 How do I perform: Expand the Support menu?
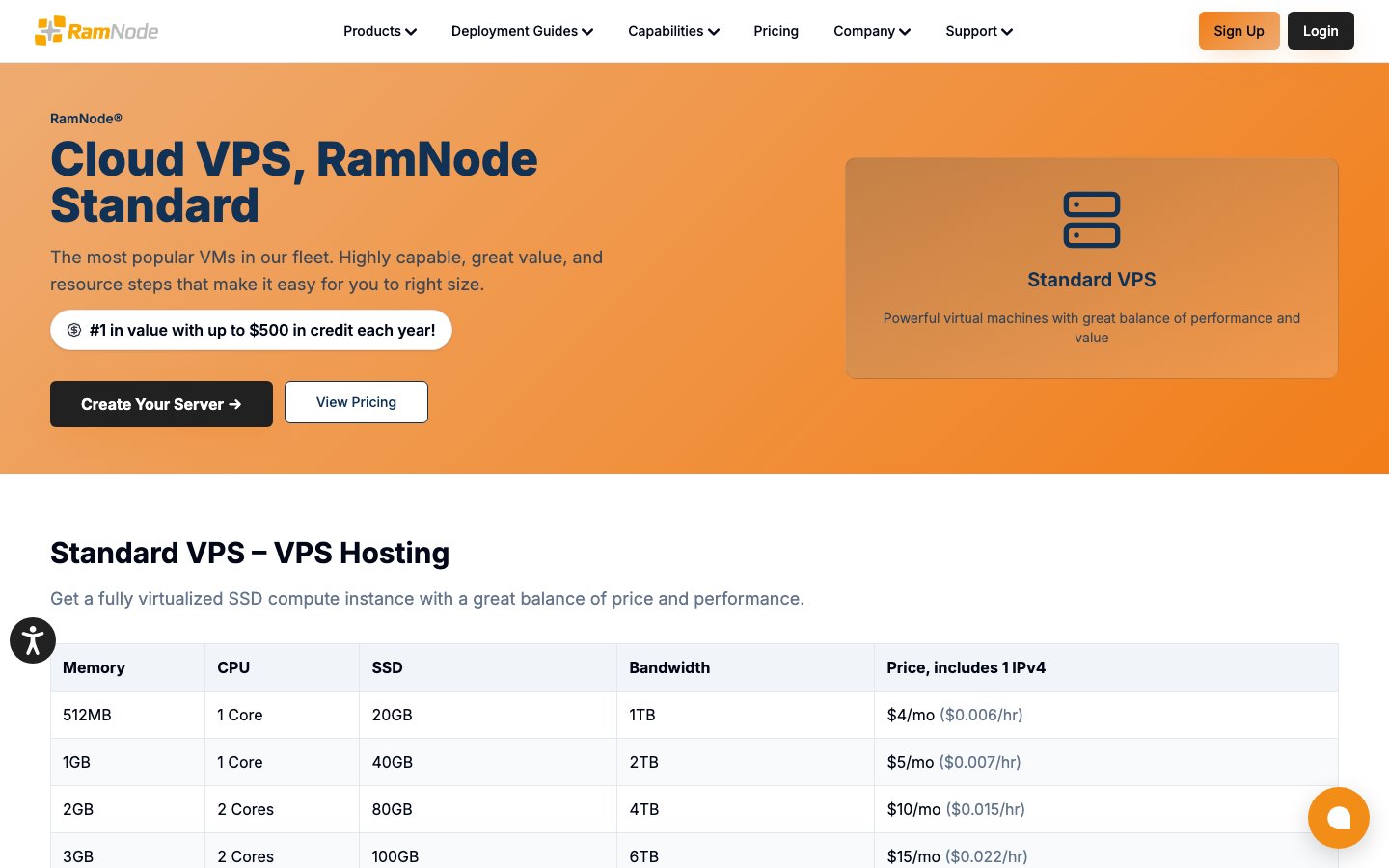point(979,31)
